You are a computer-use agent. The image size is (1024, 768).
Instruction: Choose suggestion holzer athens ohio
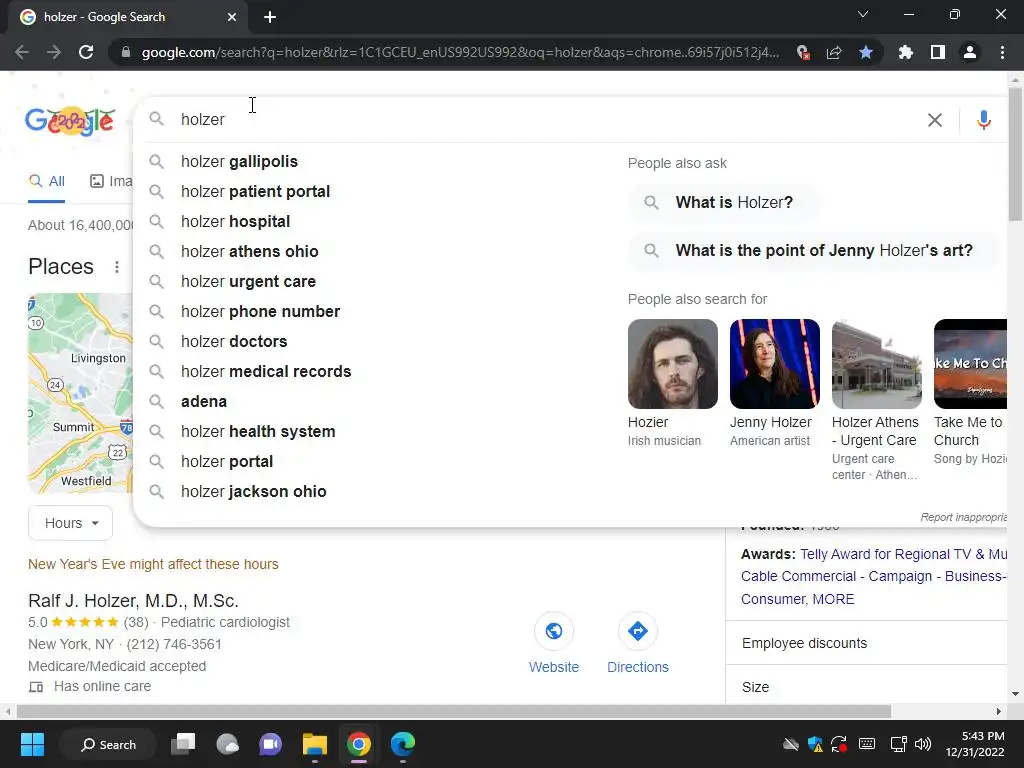pyautogui.click(x=249, y=251)
